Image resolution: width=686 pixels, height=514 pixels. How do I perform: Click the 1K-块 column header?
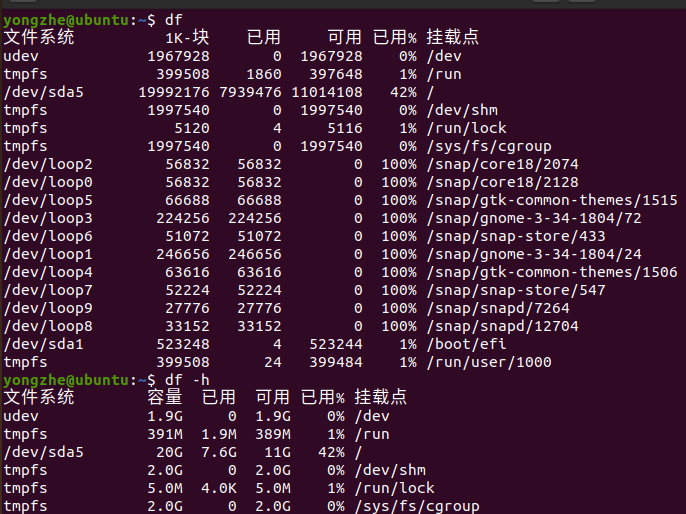click(187, 37)
